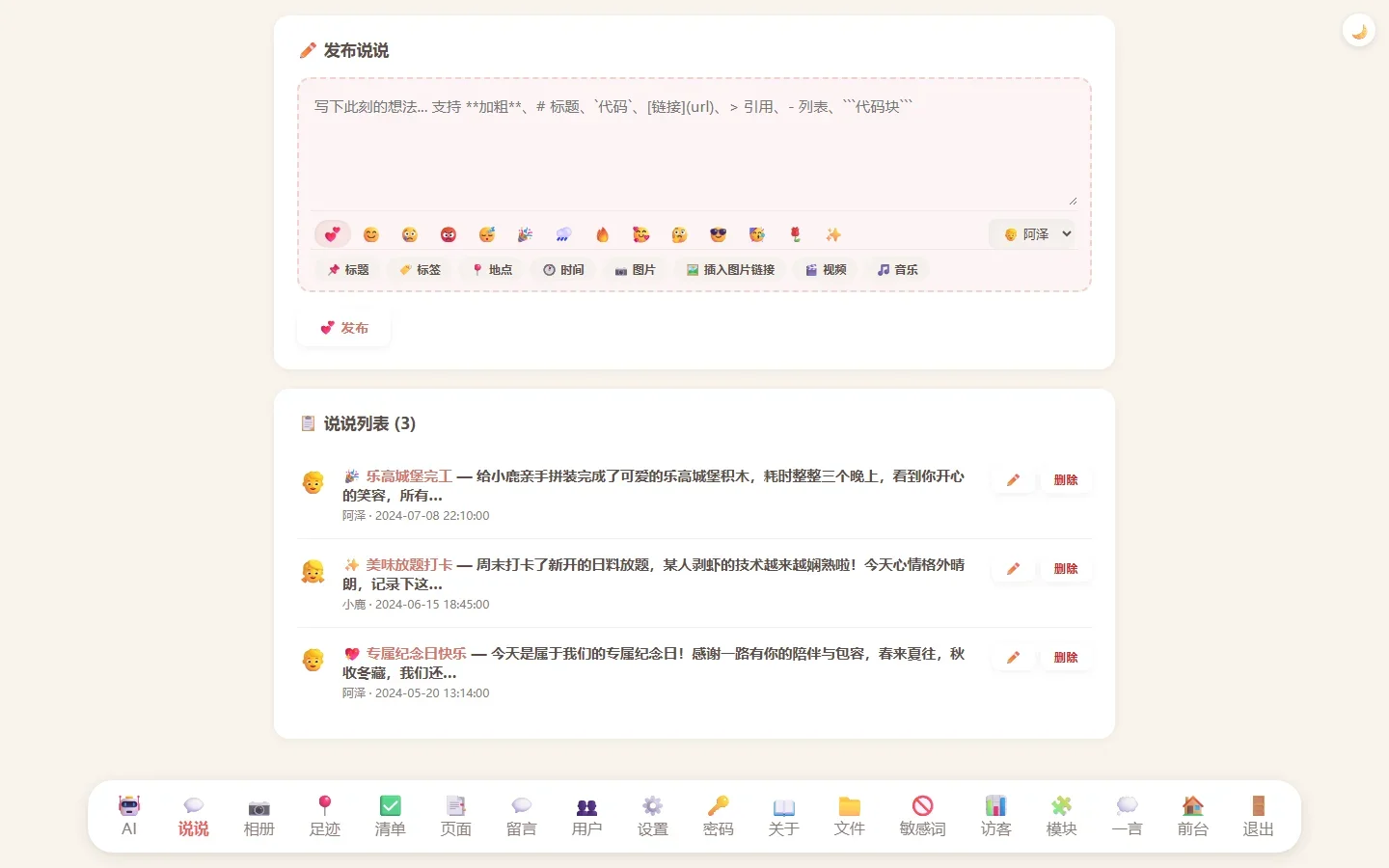The width and height of the screenshot is (1389, 868).
Task: Choose the angry red face emoji
Action: 449,234
